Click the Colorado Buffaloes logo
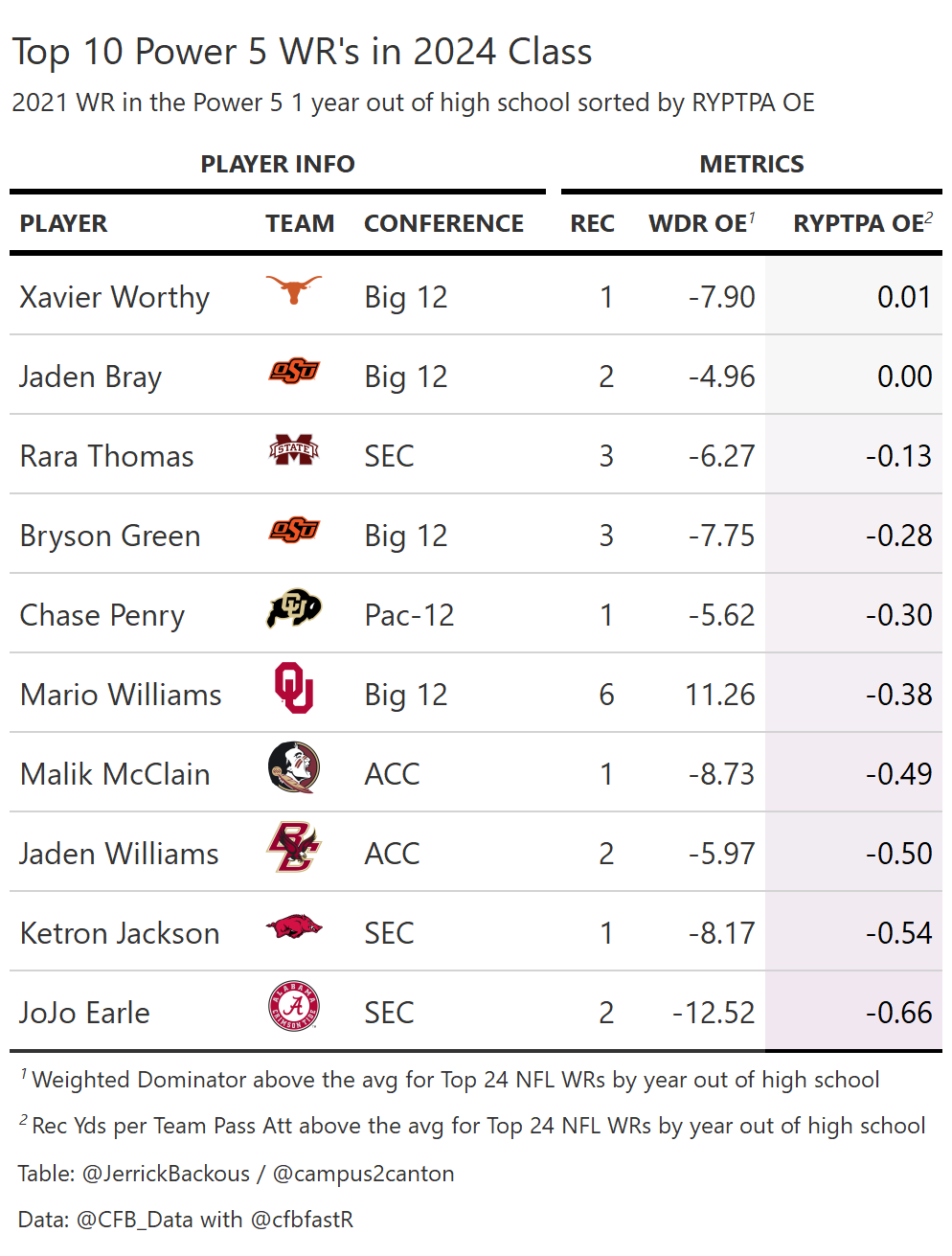Viewport: 952px width, 1256px height. point(294,608)
